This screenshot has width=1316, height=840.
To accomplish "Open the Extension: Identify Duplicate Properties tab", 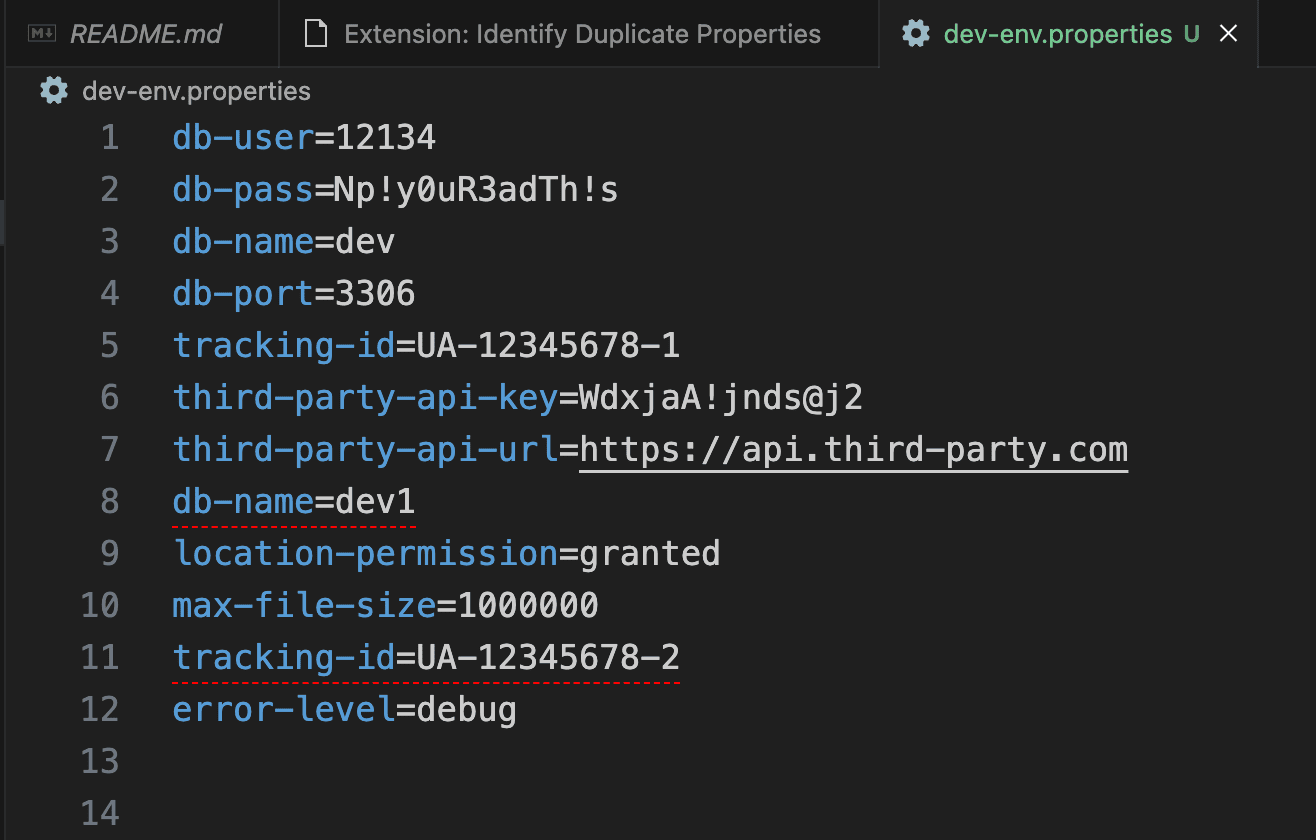I will point(580,34).
